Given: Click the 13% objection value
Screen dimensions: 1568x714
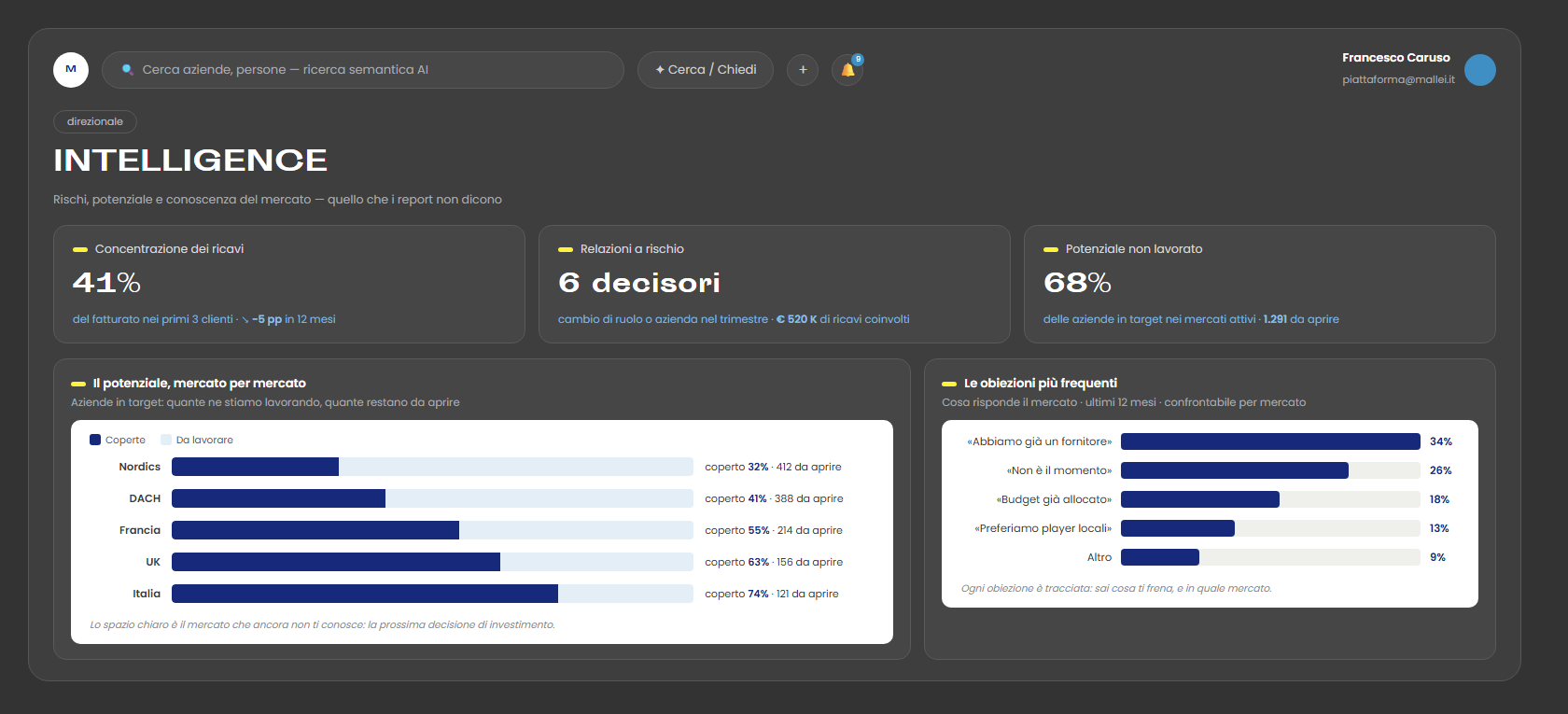Looking at the screenshot, I should pos(1439,528).
